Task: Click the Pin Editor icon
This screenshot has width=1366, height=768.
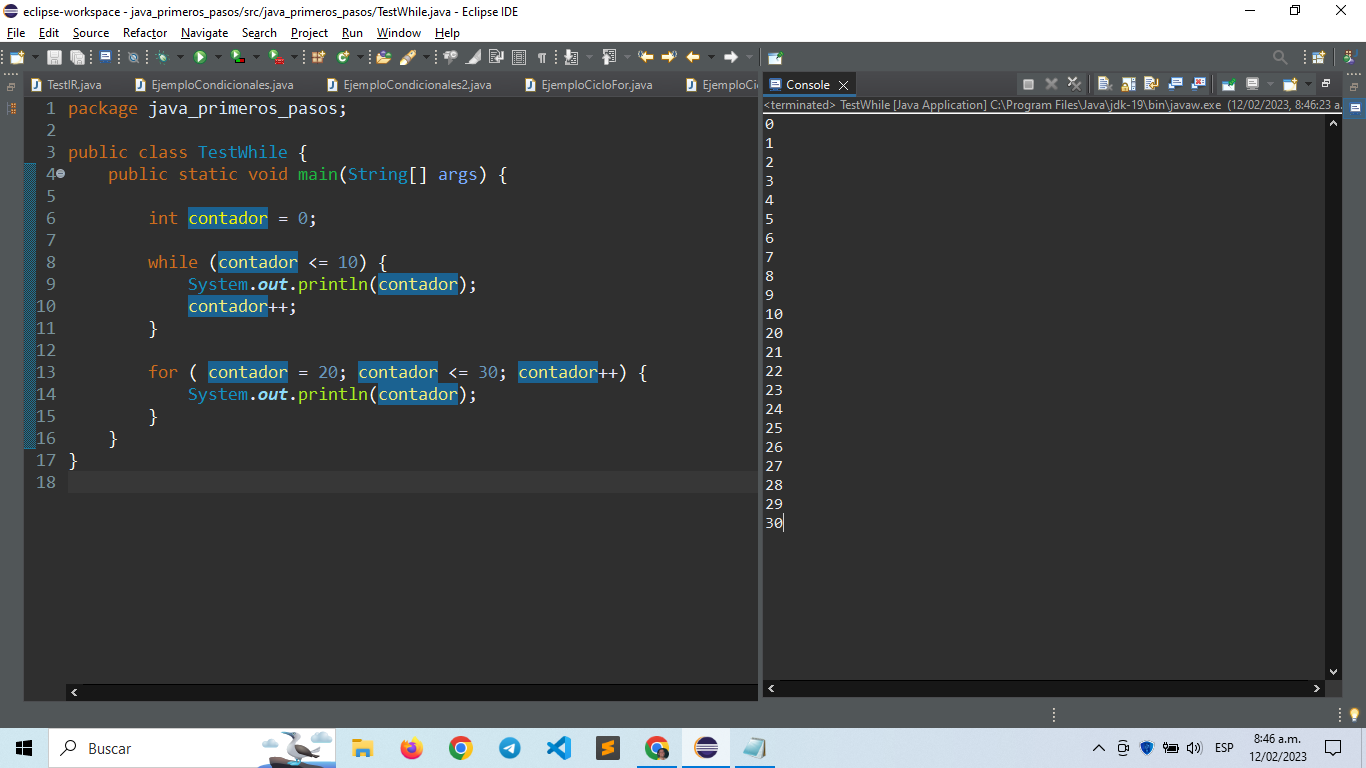Action: click(x=775, y=57)
